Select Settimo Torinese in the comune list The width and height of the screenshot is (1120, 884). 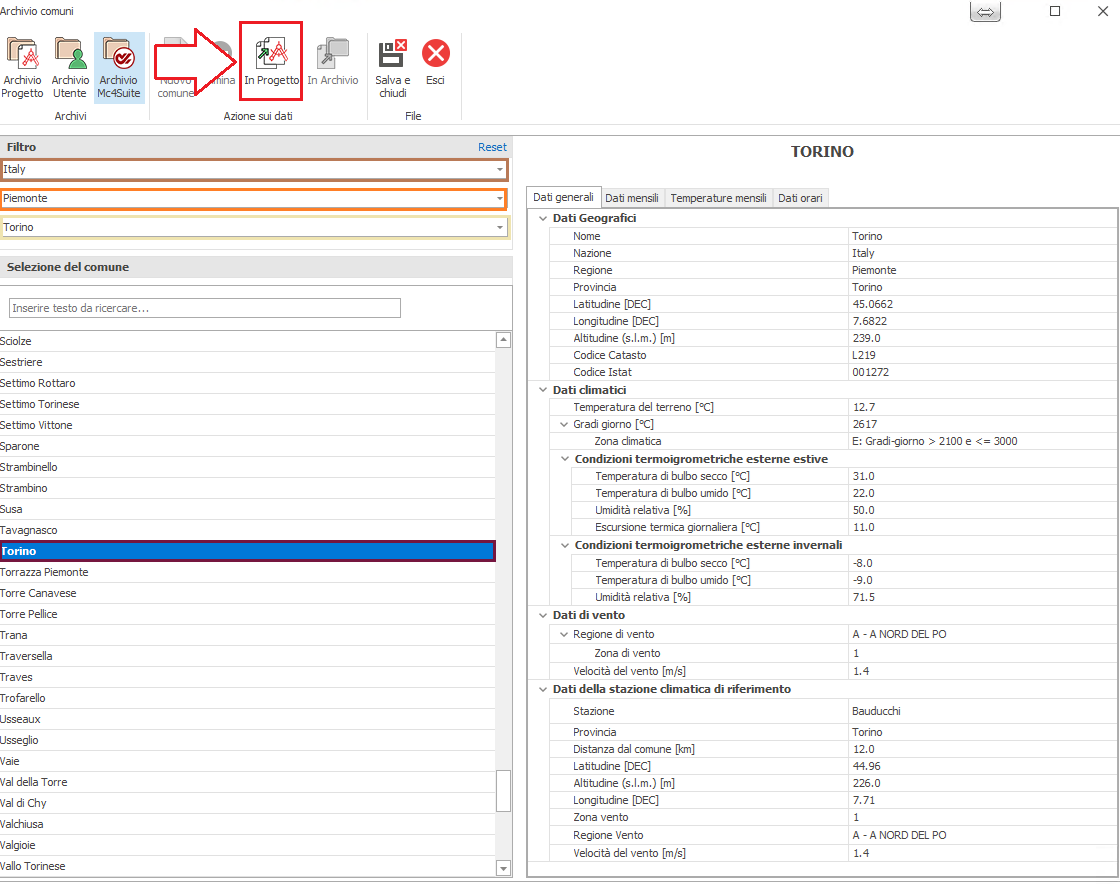pyautogui.click(x=40, y=404)
